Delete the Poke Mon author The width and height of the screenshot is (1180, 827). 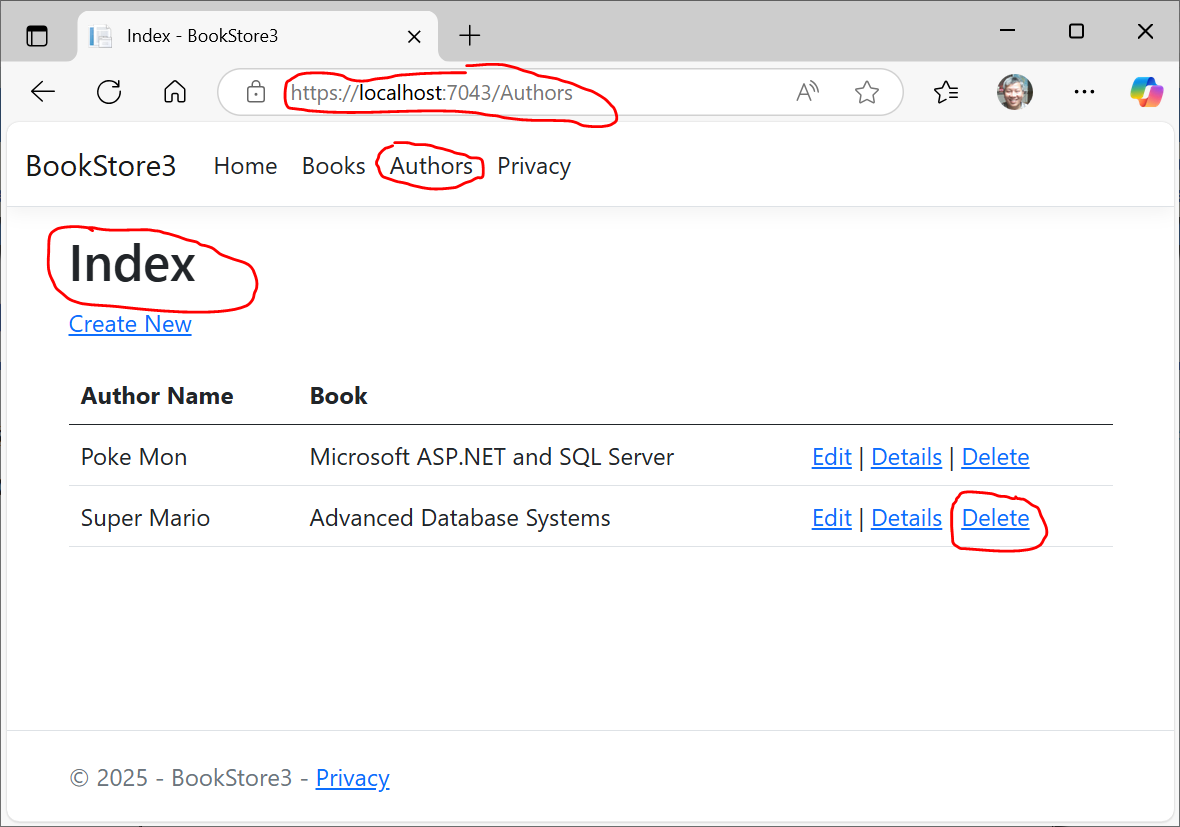(x=995, y=457)
